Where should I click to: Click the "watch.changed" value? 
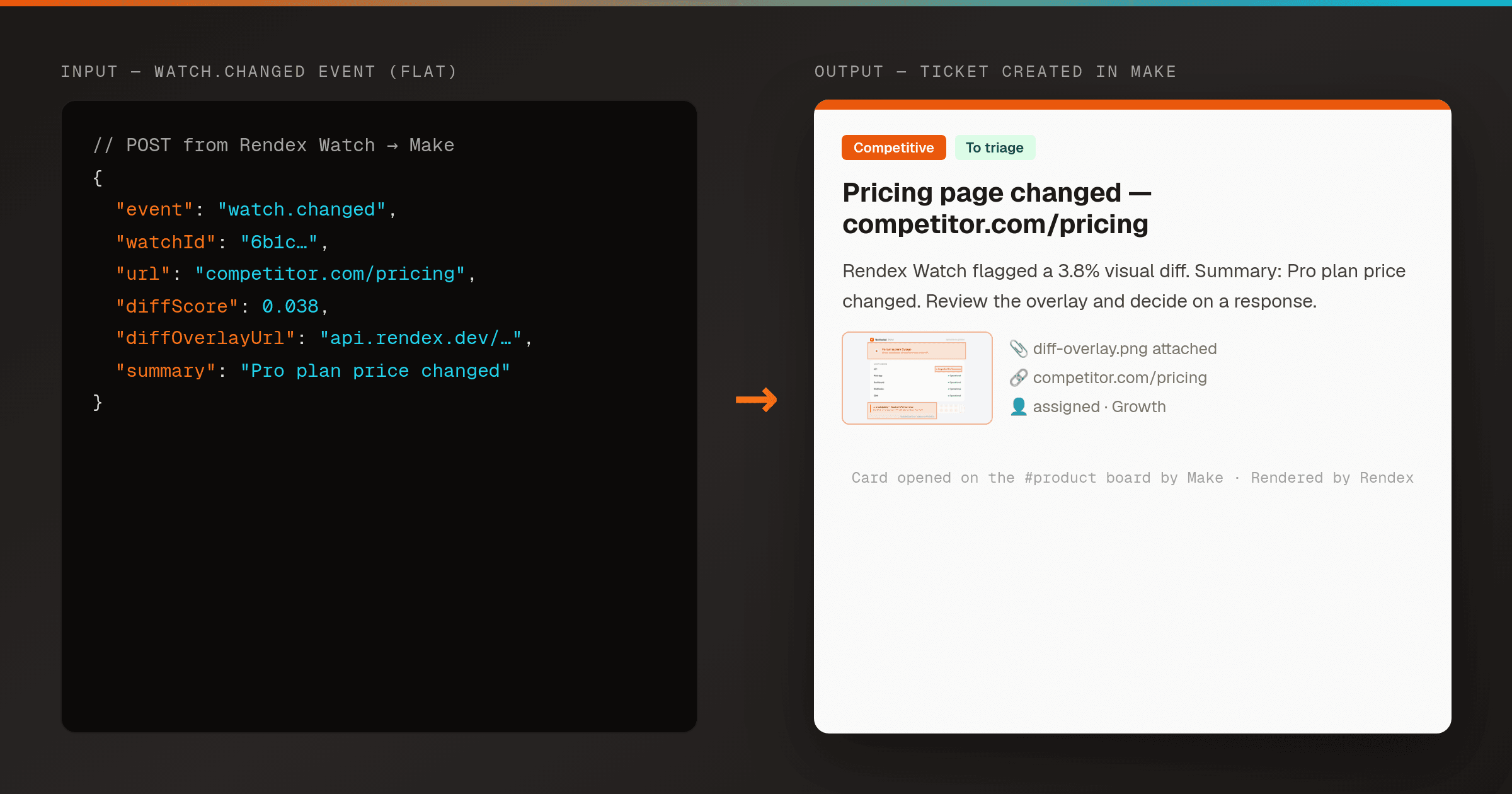coord(302,209)
